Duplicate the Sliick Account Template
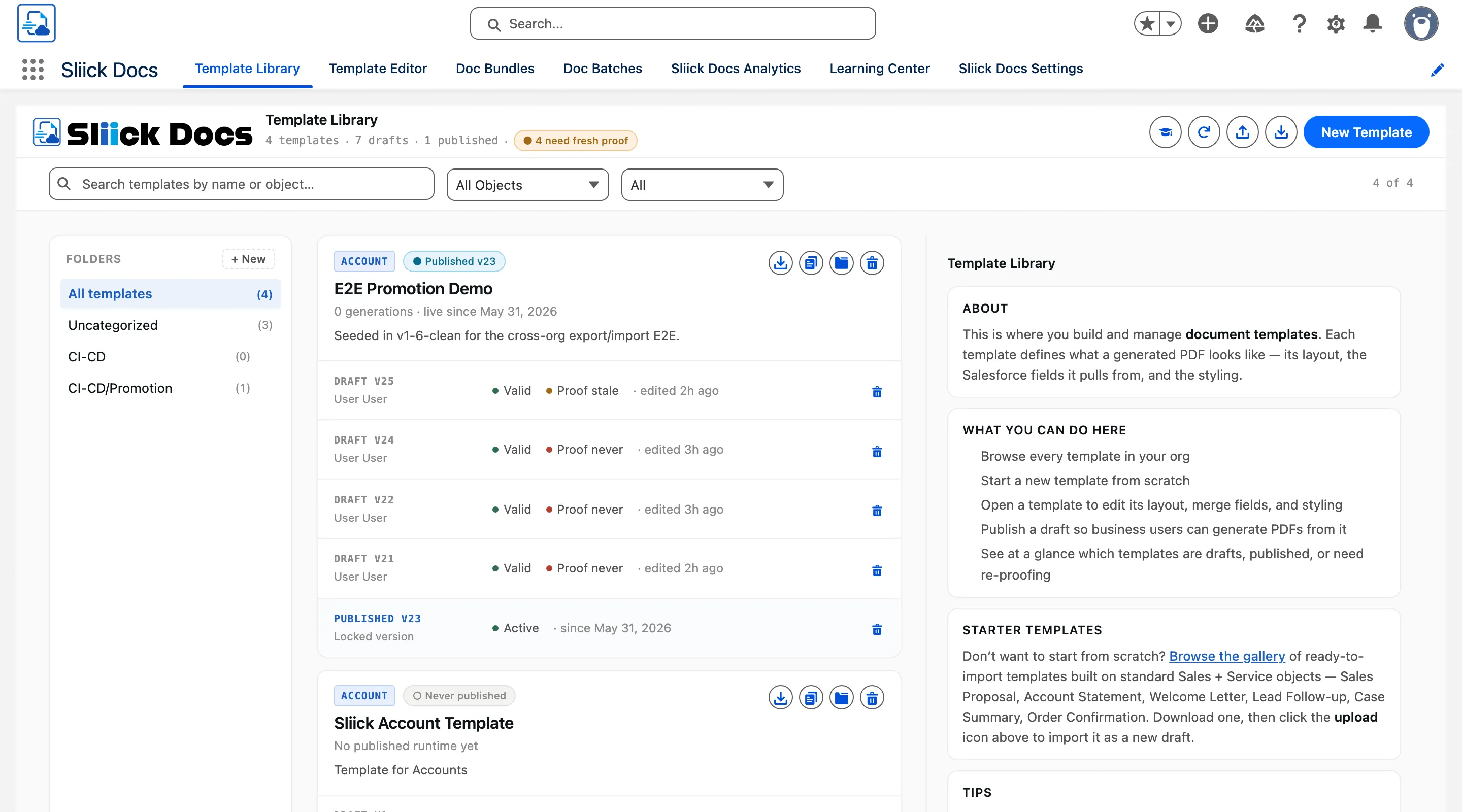The height and width of the screenshot is (812, 1462). point(811,697)
